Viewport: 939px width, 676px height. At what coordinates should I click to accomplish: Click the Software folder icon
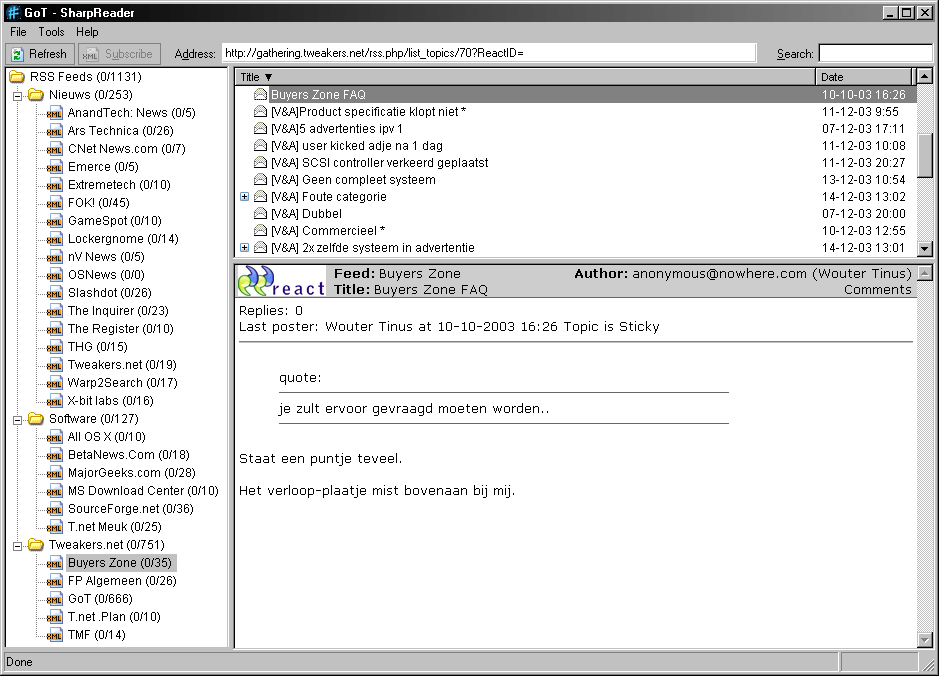pos(36,419)
